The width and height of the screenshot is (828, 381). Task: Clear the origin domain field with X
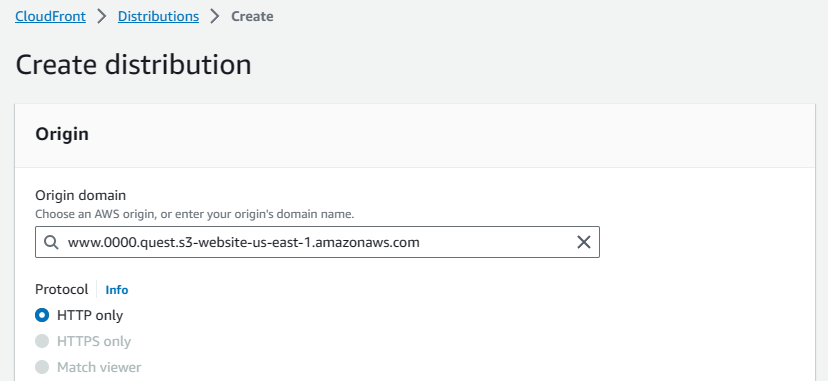click(x=584, y=242)
